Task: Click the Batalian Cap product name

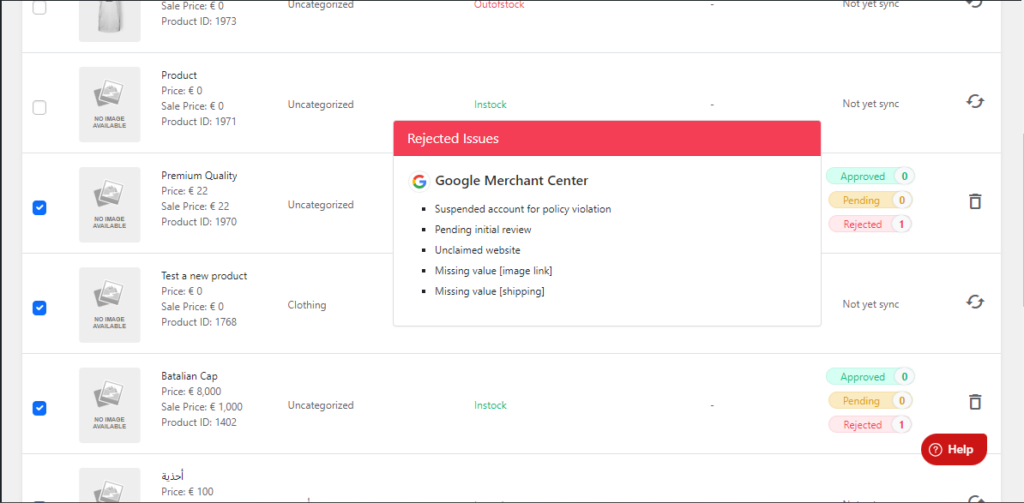Action: pyautogui.click(x=189, y=376)
